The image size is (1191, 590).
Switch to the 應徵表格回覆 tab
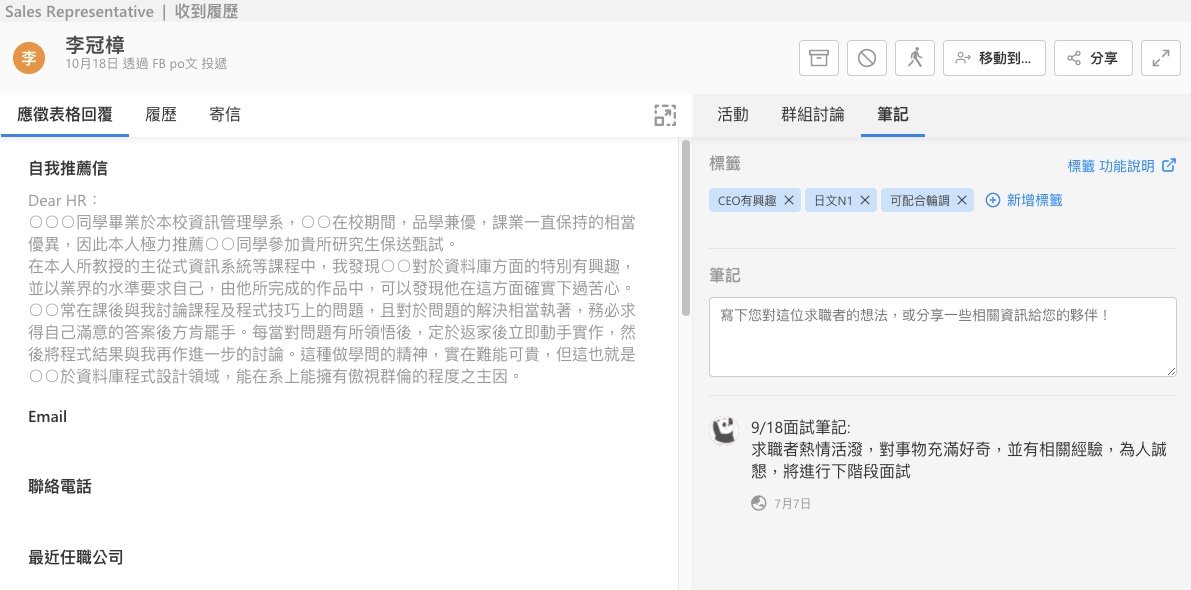point(65,115)
